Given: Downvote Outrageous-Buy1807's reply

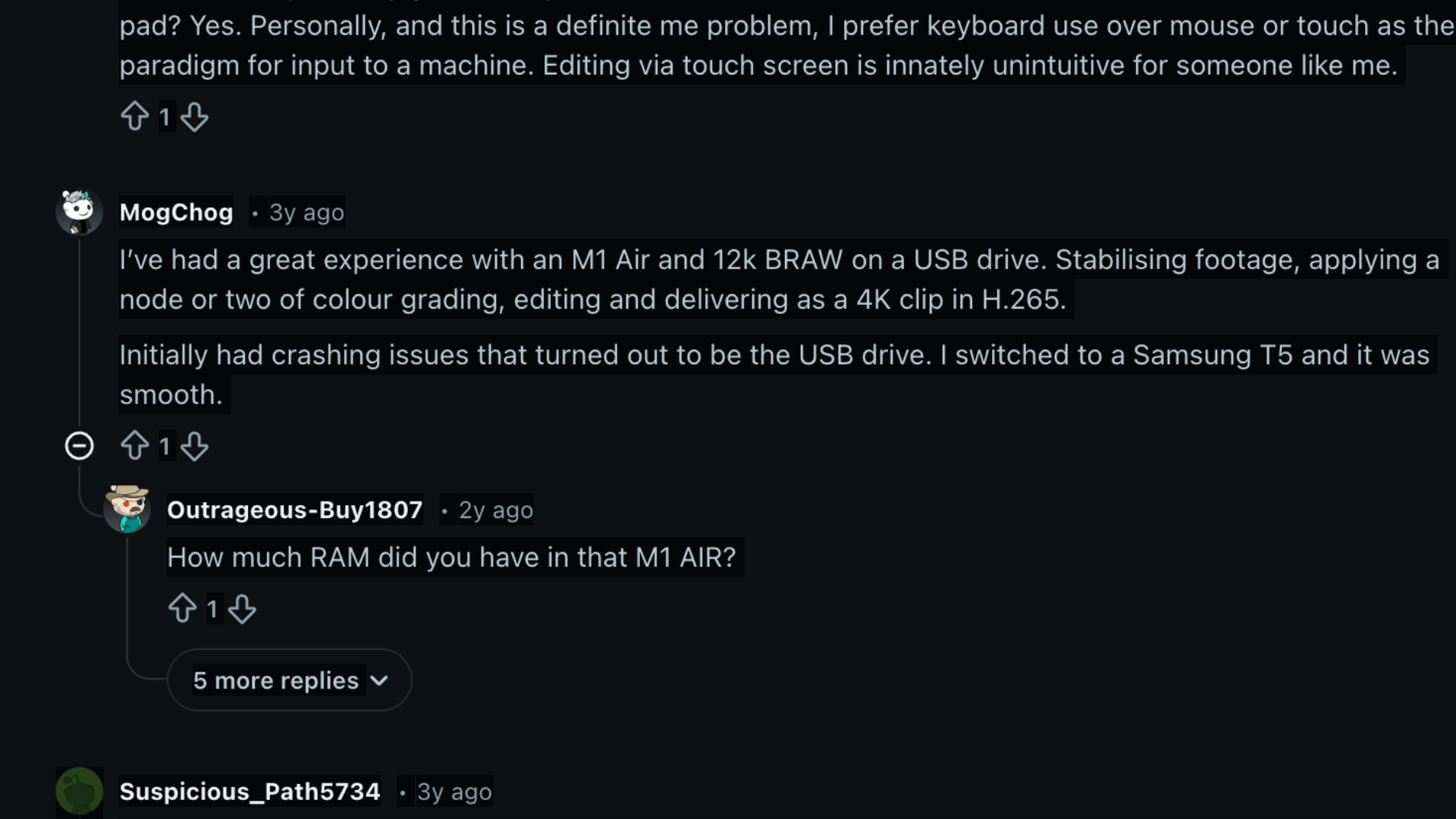Looking at the screenshot, I should [243, 609].
